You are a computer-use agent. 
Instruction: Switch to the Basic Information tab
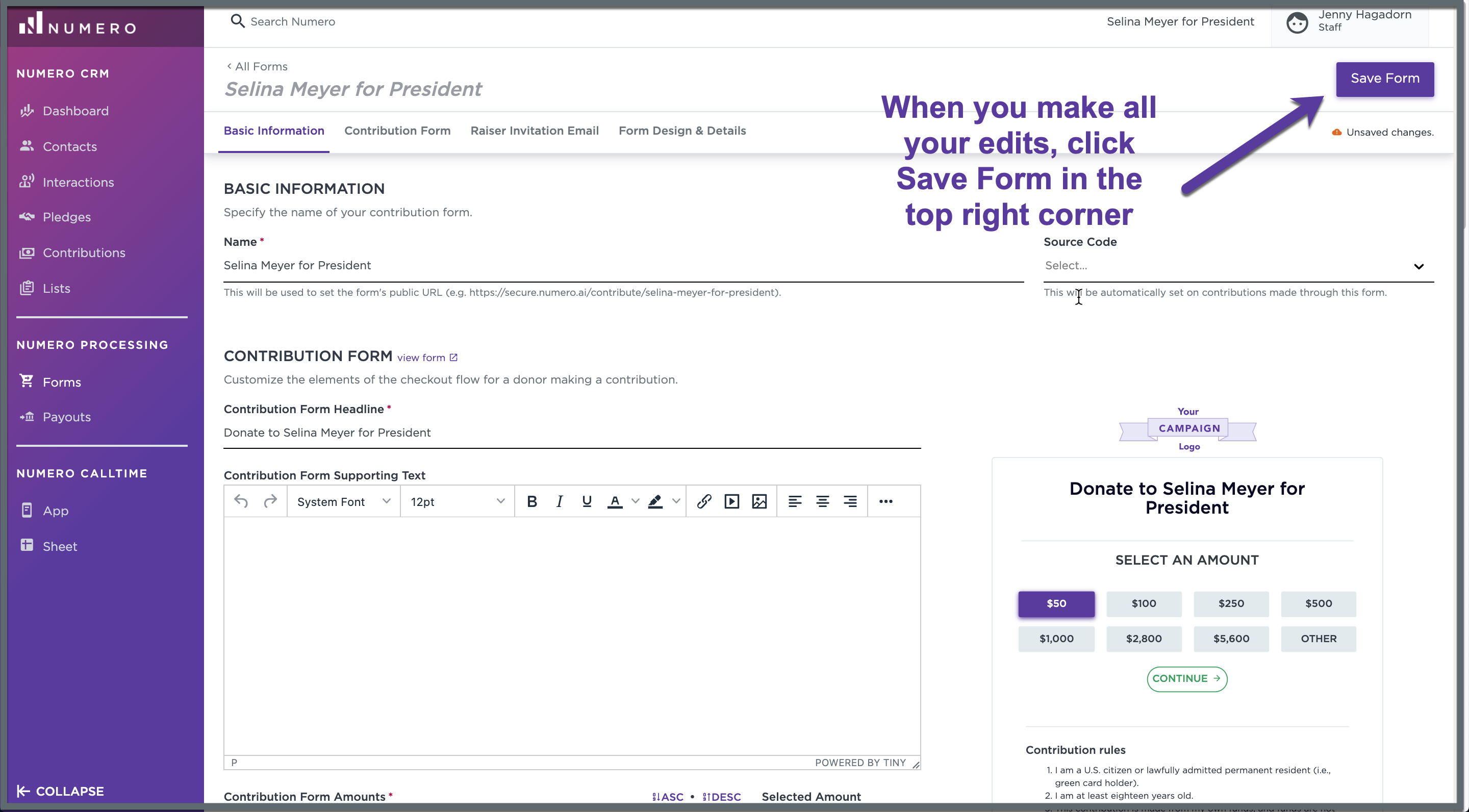[274, 131]
